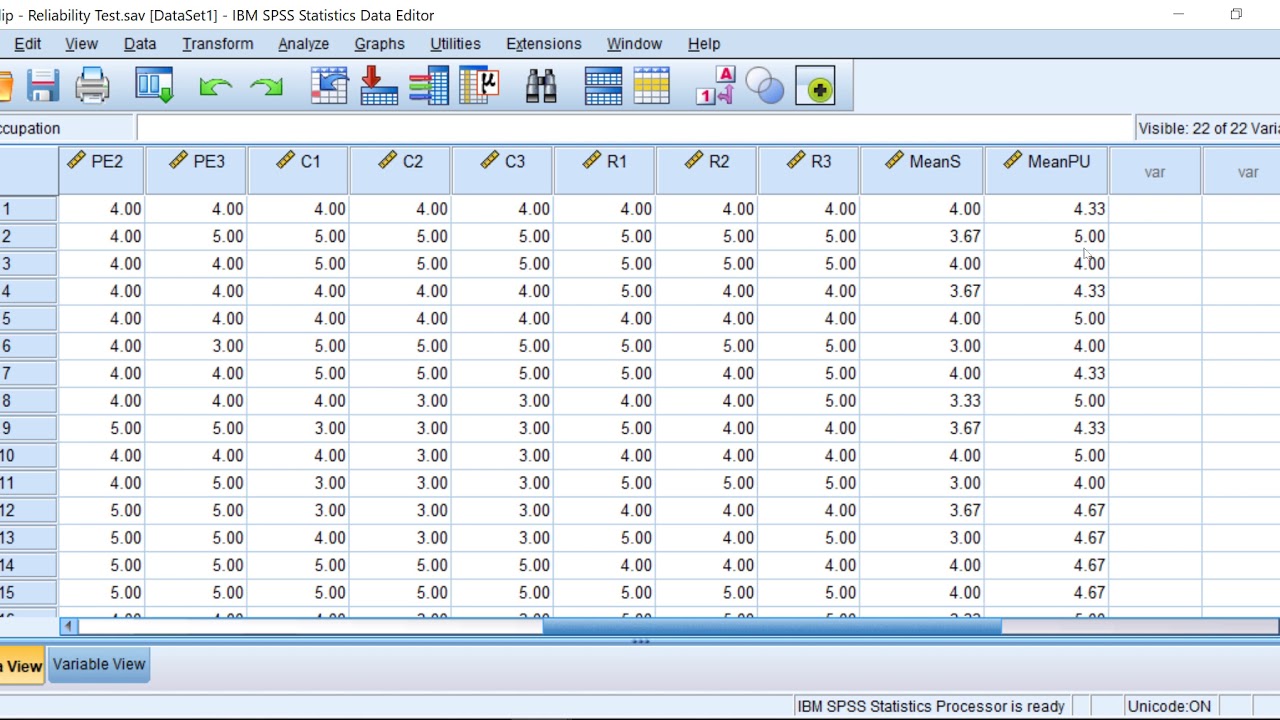Click the Unicode:ON status bar entry

click(1169, 706)
